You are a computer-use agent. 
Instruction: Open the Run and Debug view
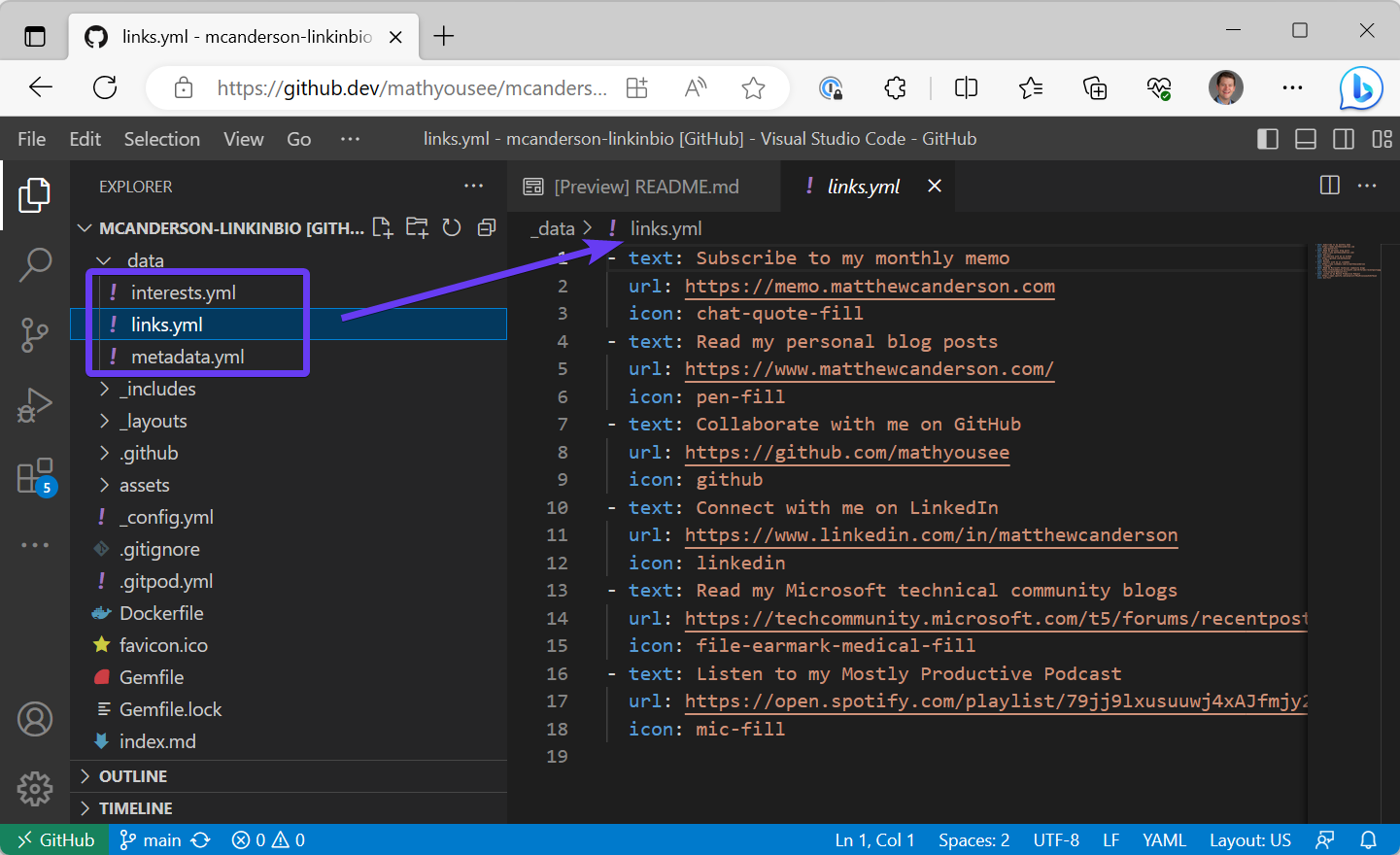[x=35, y=405]
